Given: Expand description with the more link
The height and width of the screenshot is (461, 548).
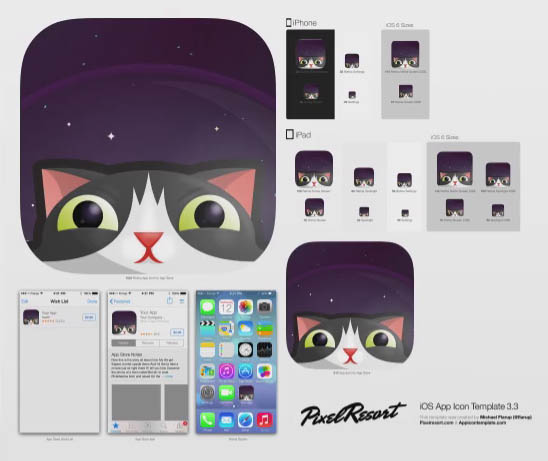Looking at the screenshot, I should (168, 377).
